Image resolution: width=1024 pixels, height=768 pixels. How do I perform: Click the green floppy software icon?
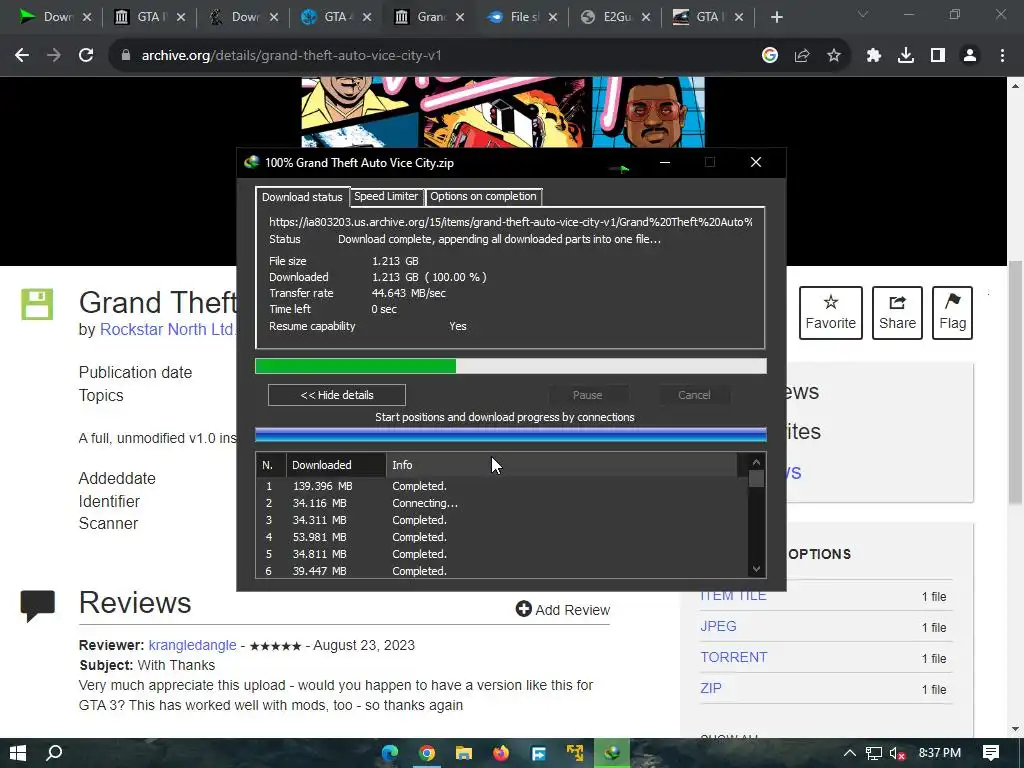tap(37, 304)
